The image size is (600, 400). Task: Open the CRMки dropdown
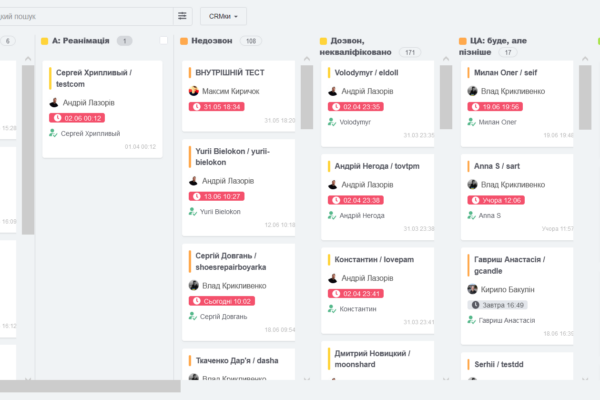pyautogui.click(x=222, y=16)
